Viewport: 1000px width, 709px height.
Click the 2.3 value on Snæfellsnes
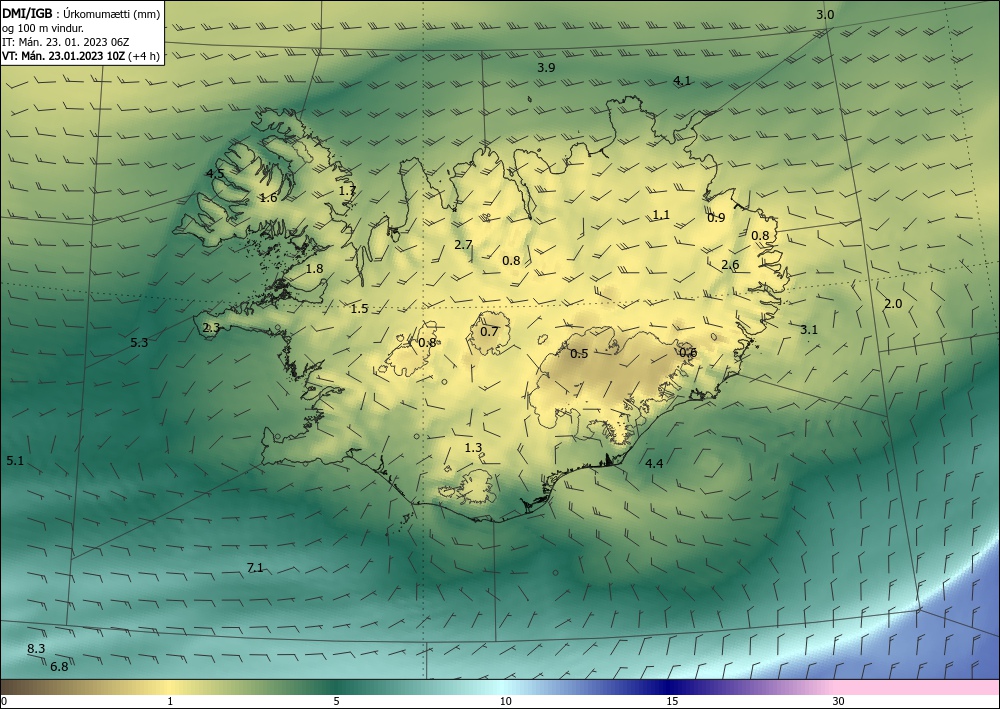click(211, 328)
